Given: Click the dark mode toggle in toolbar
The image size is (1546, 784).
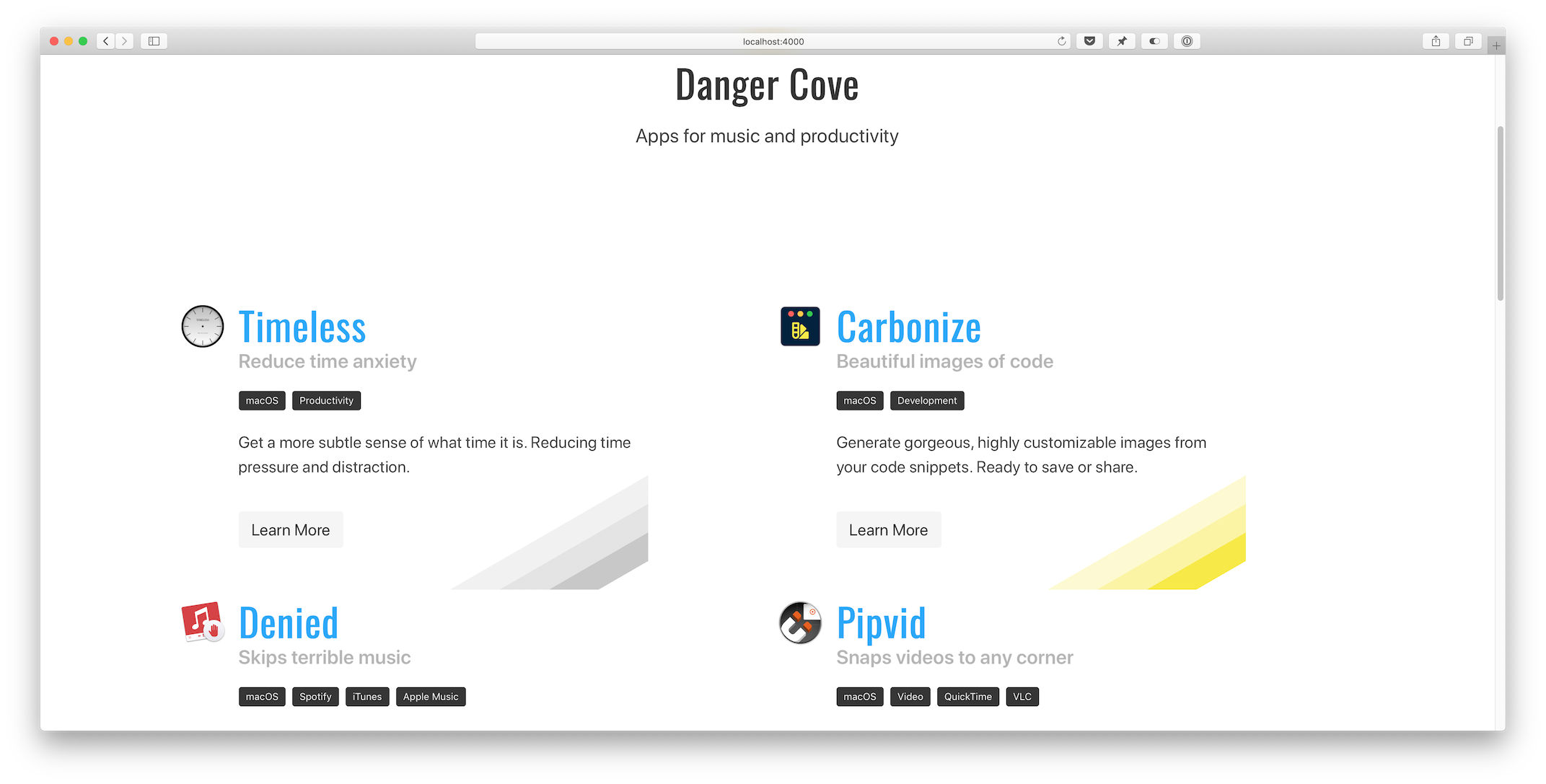Looking at the screenshot, I should click(1153, 40).
